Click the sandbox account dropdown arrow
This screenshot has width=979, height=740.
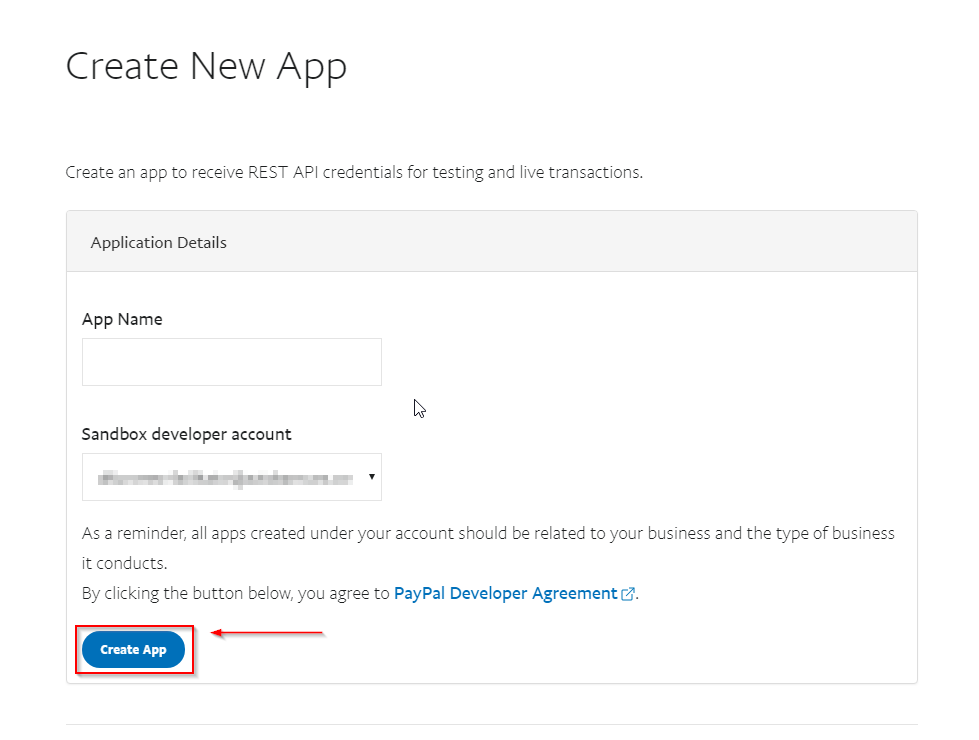(372, 477)
